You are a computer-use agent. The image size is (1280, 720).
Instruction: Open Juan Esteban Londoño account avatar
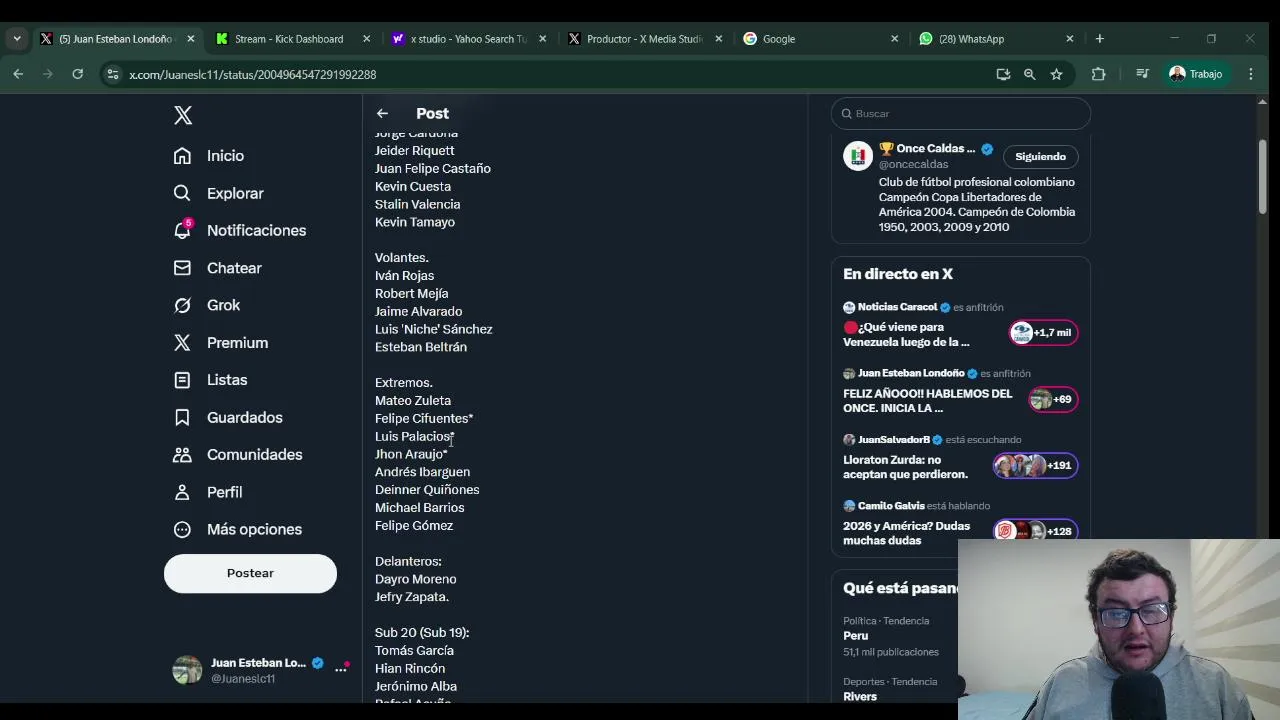pyautogui.click(x=187, y=670)
